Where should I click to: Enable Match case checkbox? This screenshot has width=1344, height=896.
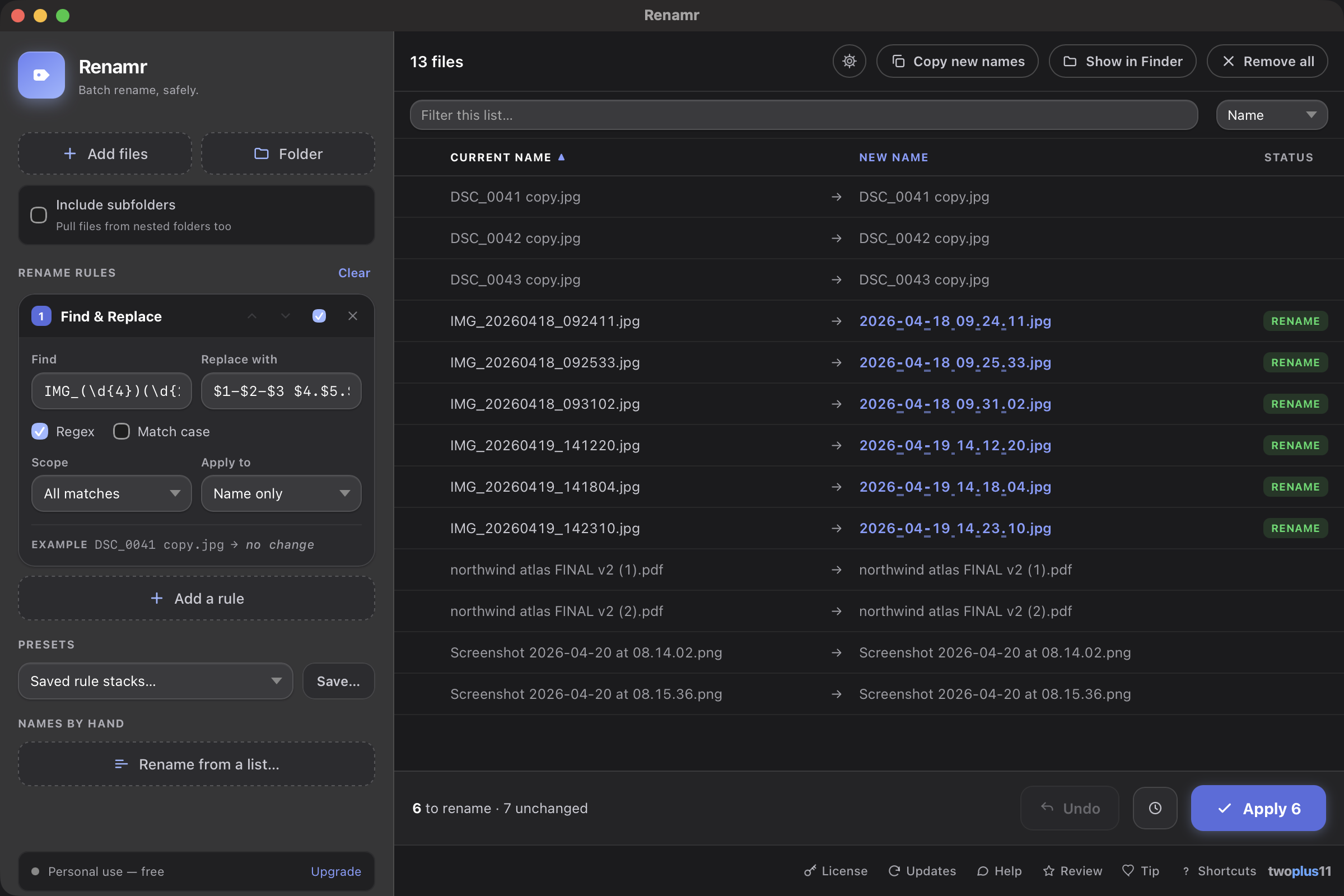[x=121, y=431]
